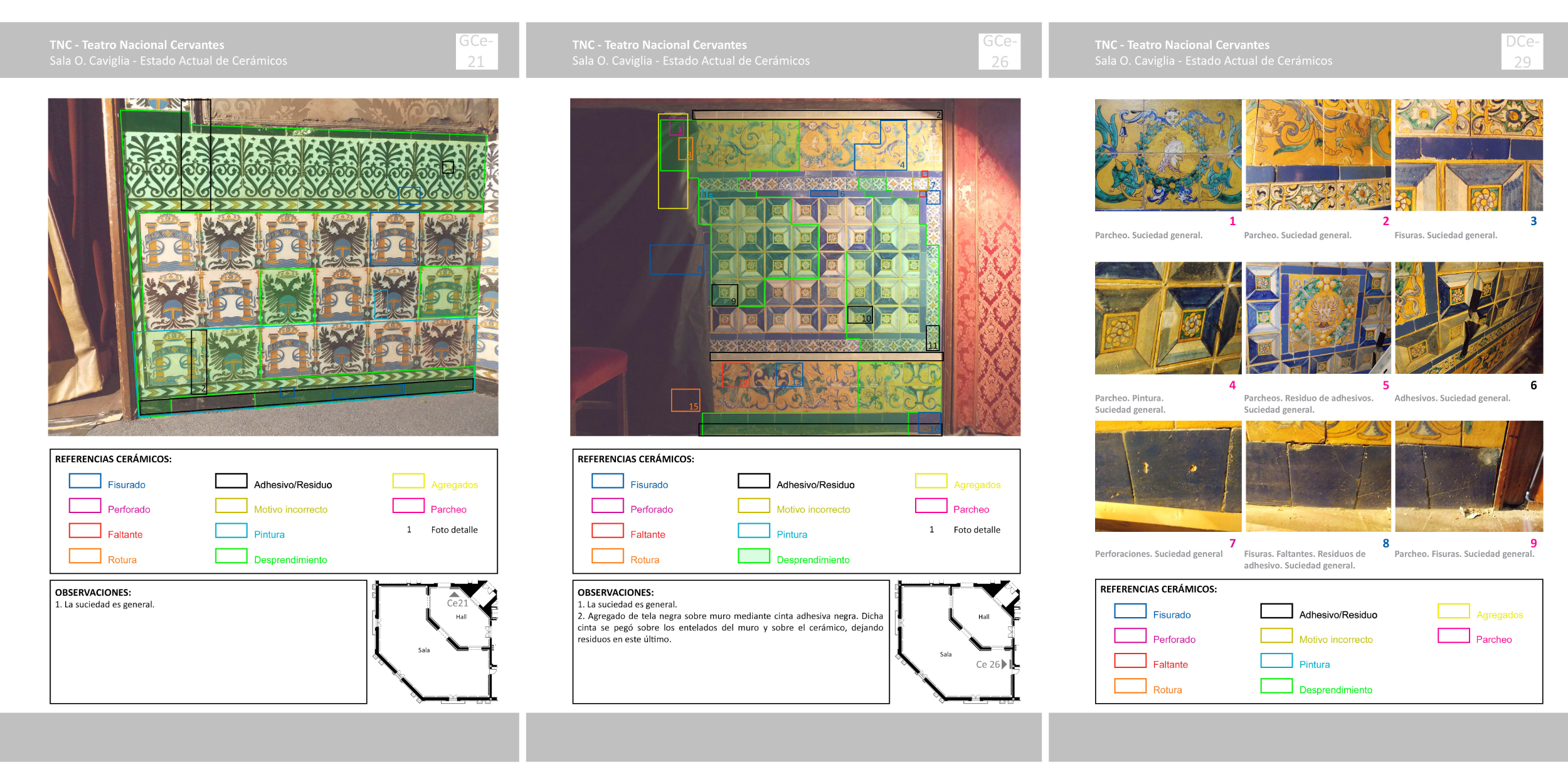Click the main green tile photo on GCe-21 page
This screenshot has width=1568, height=784.
click(273, 267)
